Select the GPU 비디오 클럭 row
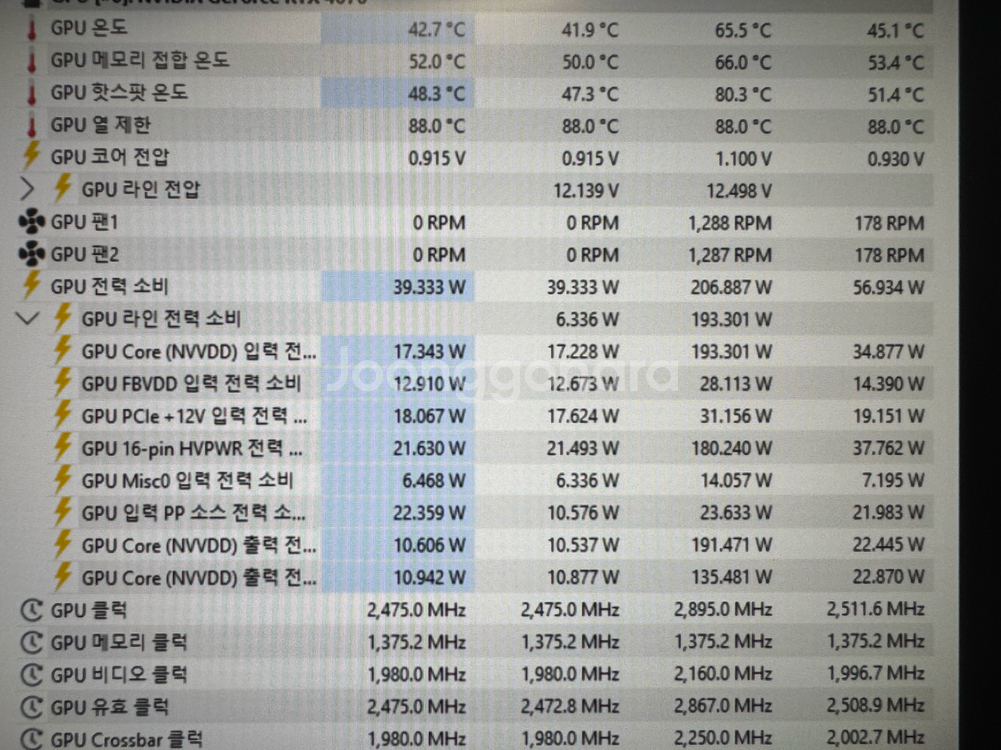Image resolution: width=1001 pixels, height=750 pixels. [x=118, y=674]
